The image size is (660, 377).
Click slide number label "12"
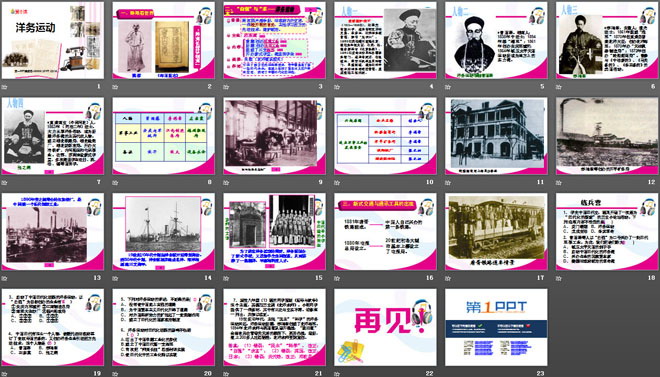[652, 182]
